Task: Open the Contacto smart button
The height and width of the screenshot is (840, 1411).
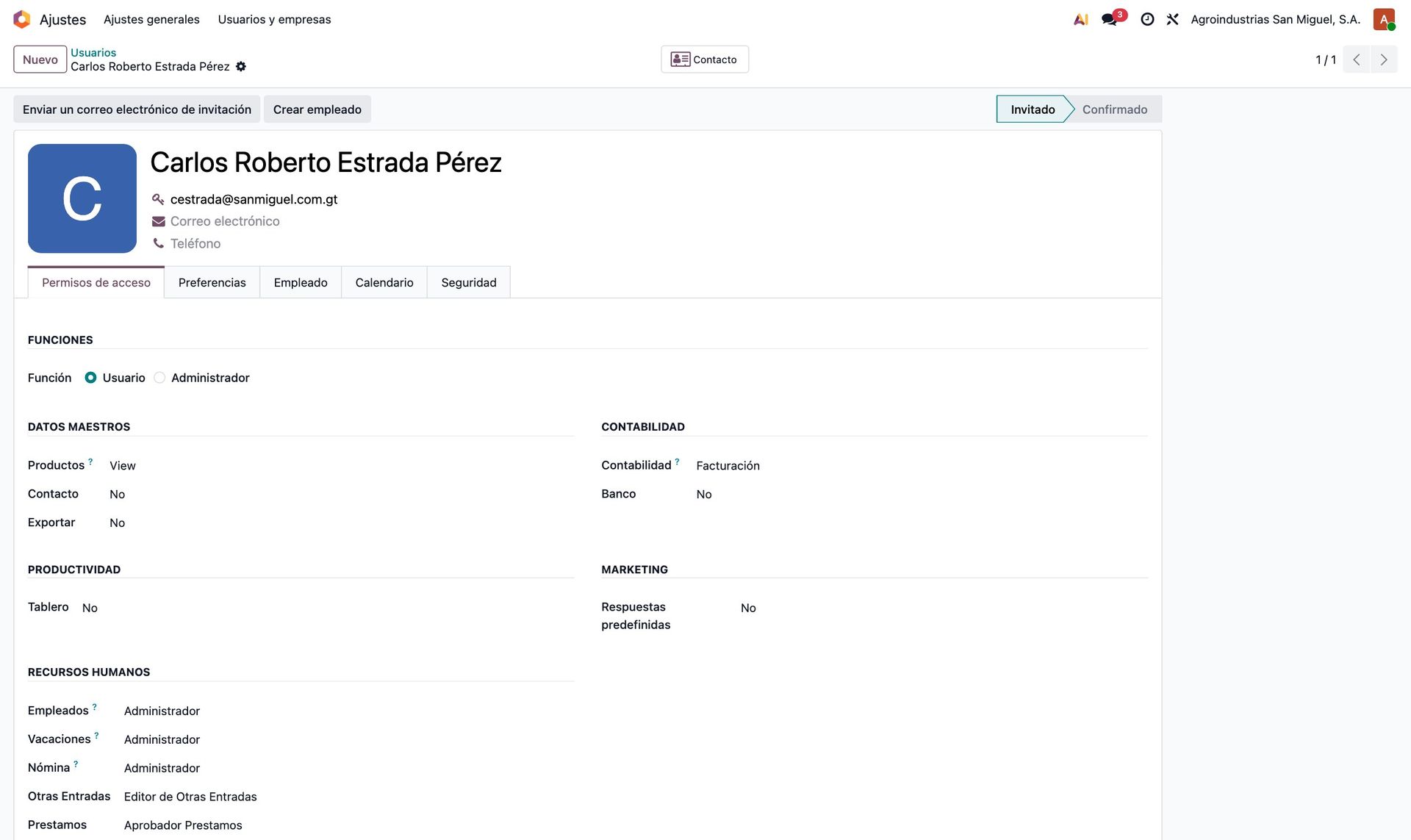Action: pyautogui.click(x=705, y=60)
